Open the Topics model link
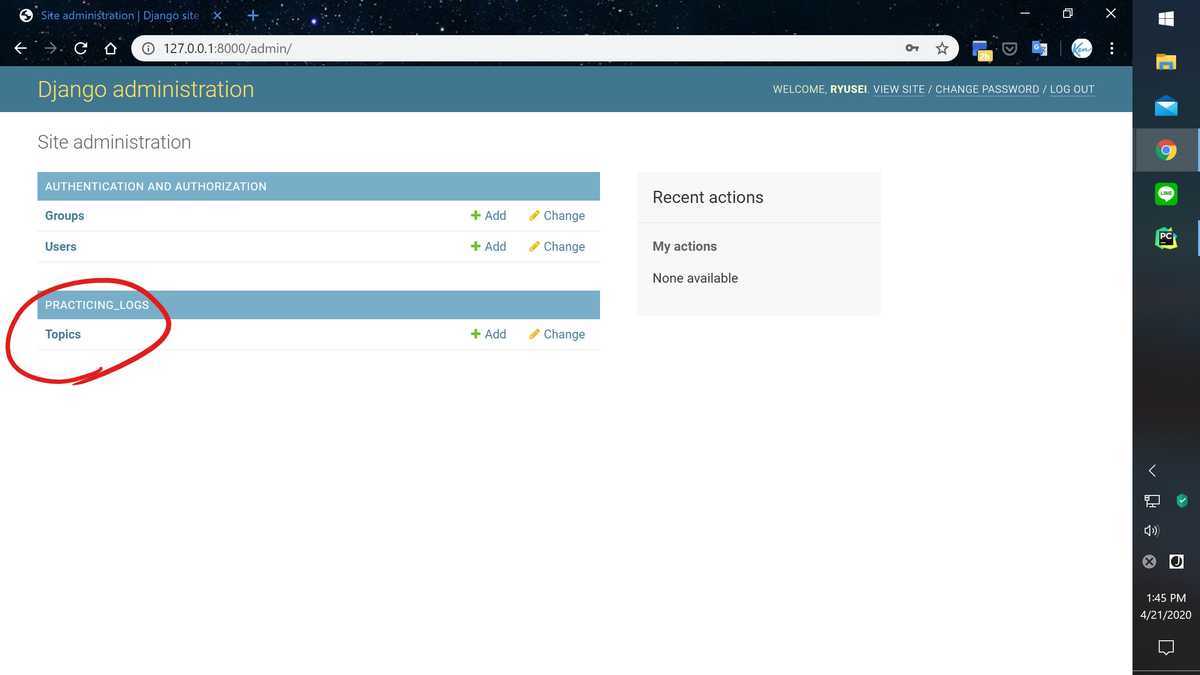The height and width of the screenshot is (675, 1200). tap(63, 334)
